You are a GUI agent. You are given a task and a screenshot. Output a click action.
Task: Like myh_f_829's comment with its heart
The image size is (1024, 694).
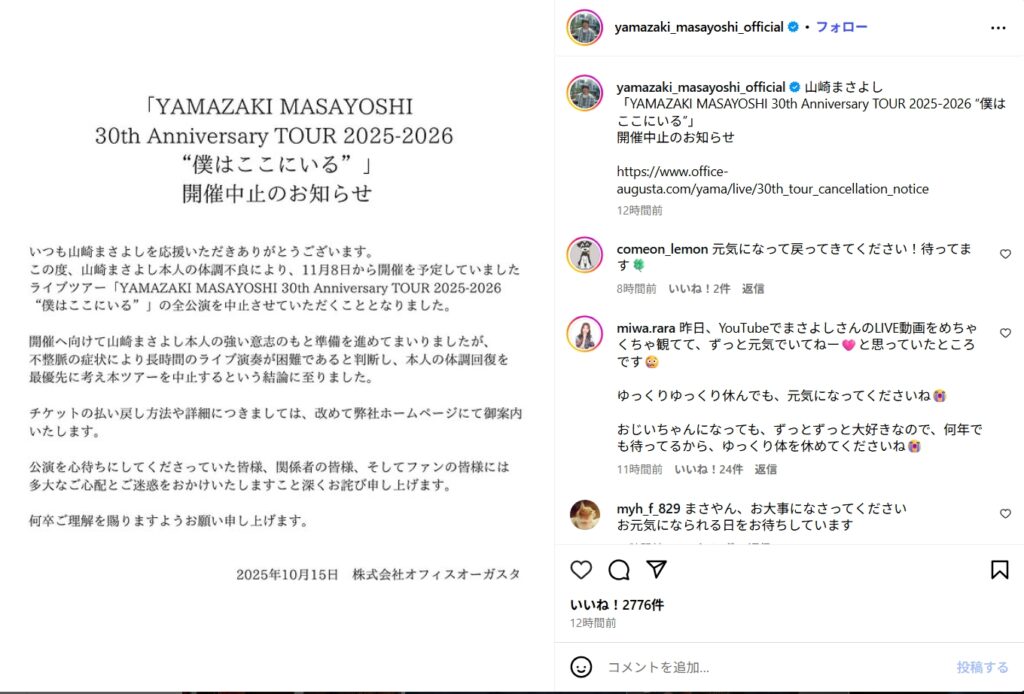[1005, 514]
